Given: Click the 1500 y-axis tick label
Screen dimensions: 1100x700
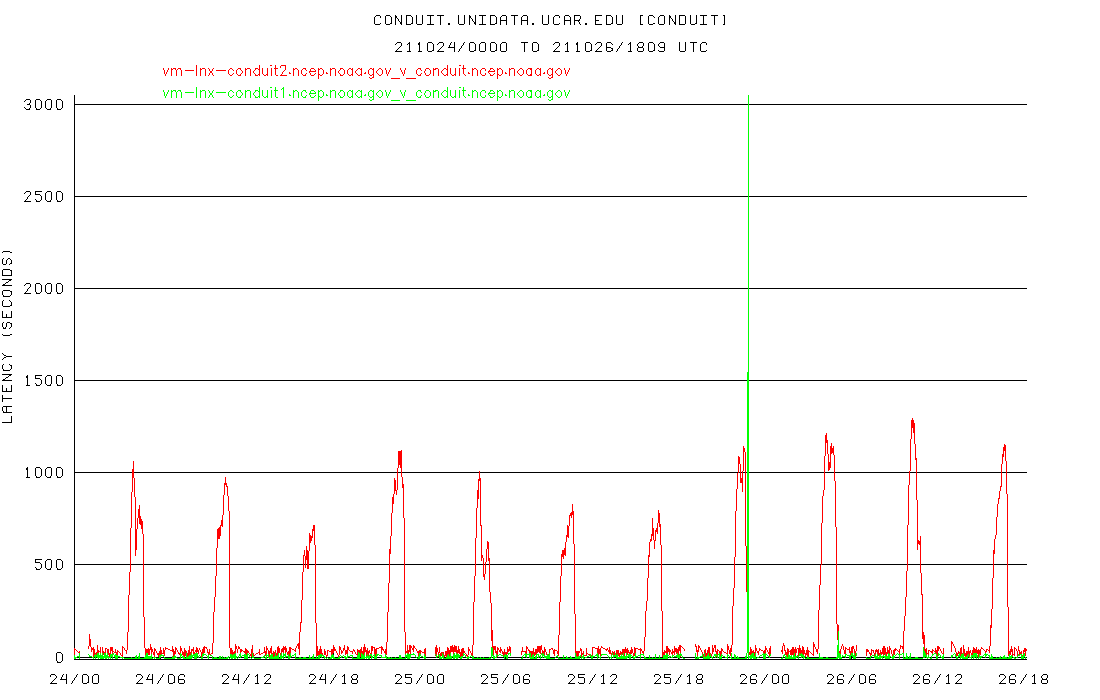Looking at the screenshot, I should tap(44, 380).
